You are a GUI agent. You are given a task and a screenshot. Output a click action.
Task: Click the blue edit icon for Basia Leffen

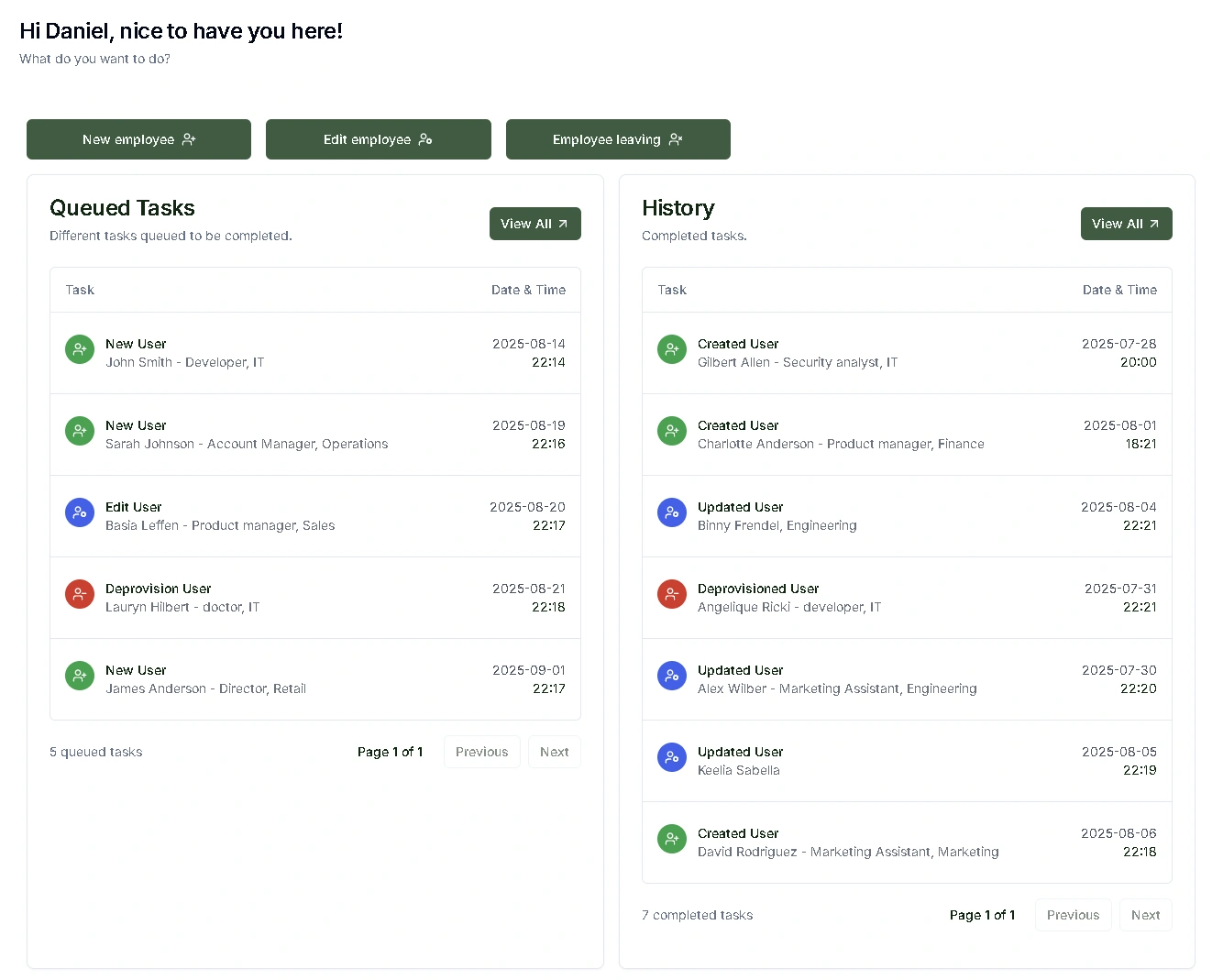80,512
